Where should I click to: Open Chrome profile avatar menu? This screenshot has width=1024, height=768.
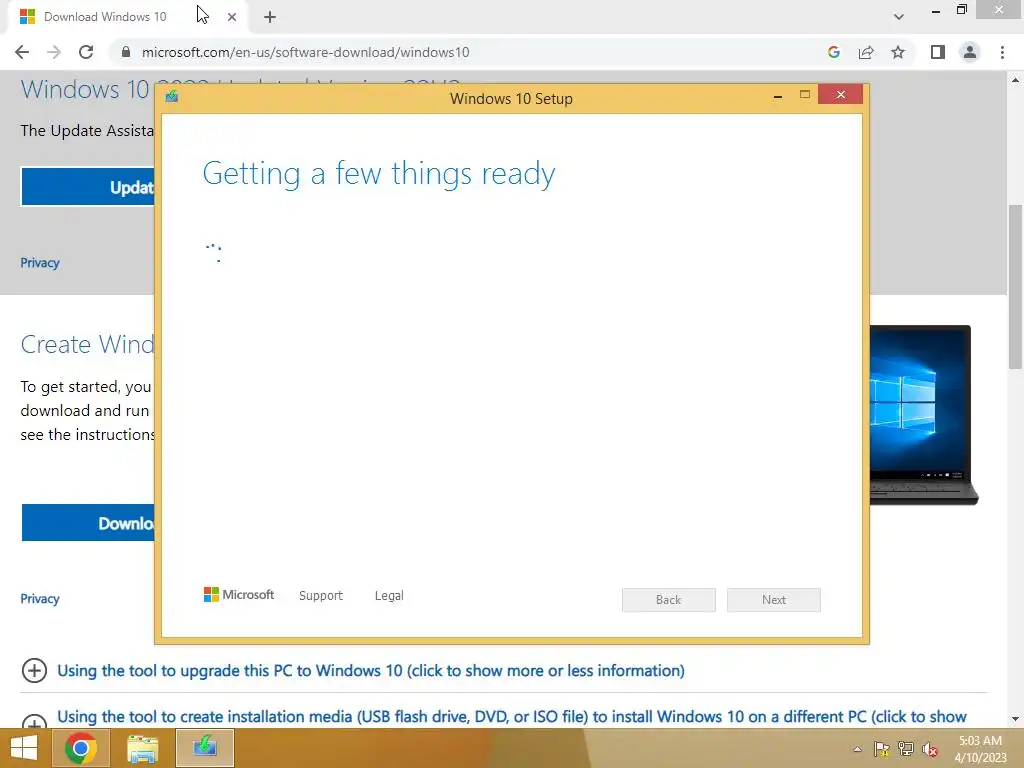click(x=970, y=52)
